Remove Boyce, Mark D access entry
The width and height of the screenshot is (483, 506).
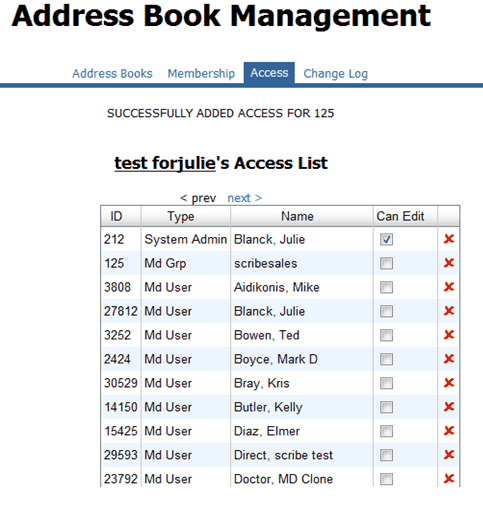tap(449, 359)
